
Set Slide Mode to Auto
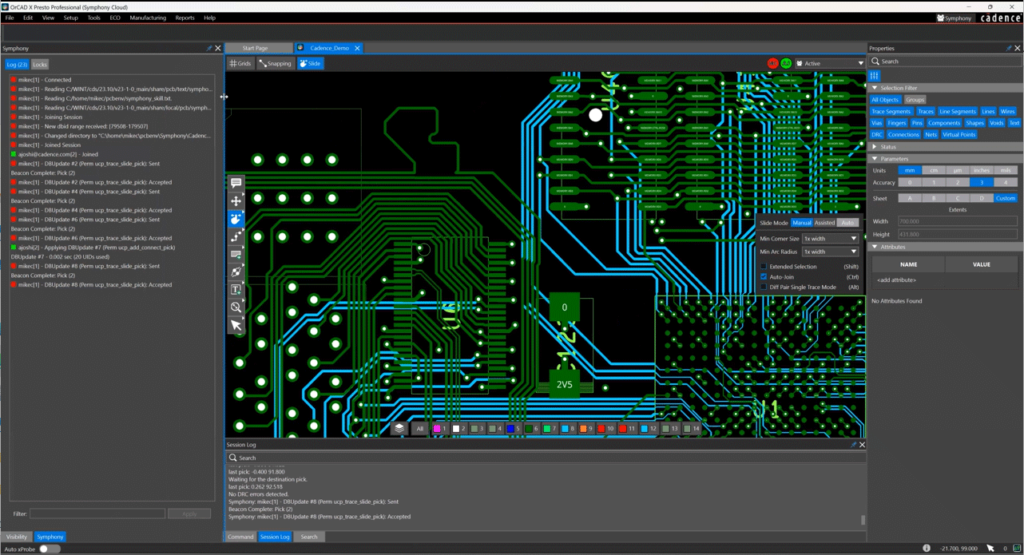[848, 223]
